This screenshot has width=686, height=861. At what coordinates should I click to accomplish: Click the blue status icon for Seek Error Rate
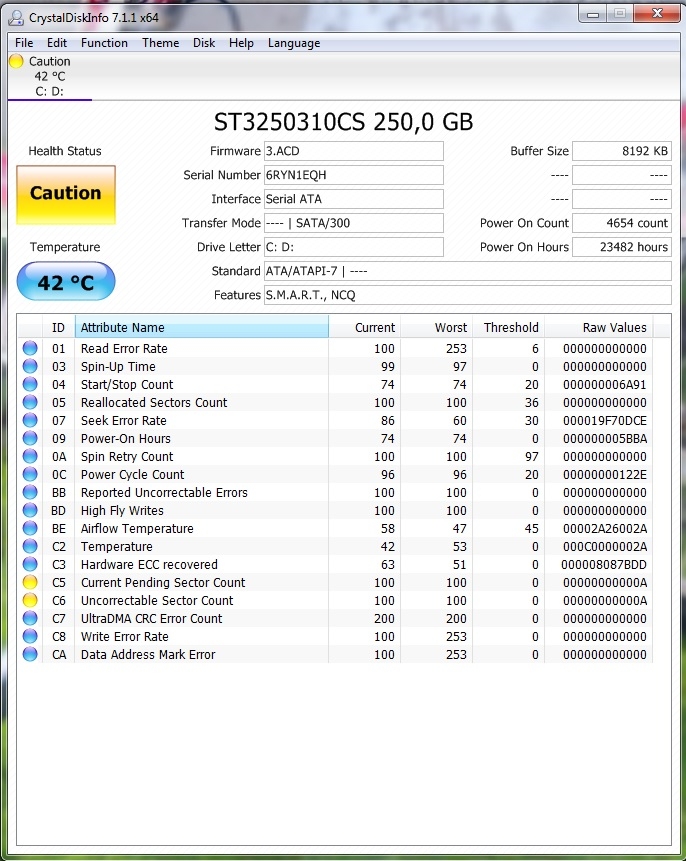pyautogui.click(x=30, y=420)
